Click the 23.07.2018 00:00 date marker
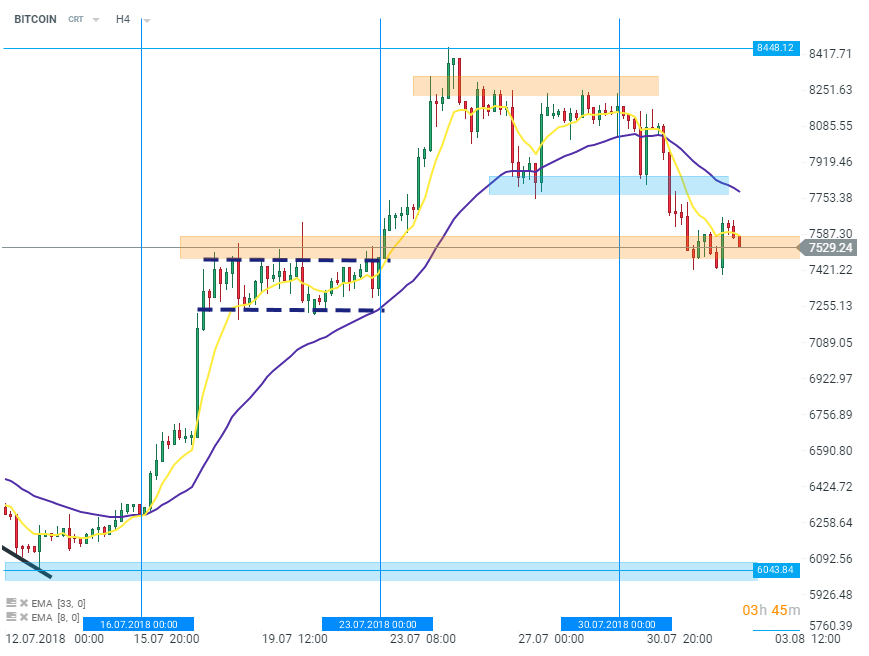The height and width of the screenshot is (656, 869). click(377, 624)
